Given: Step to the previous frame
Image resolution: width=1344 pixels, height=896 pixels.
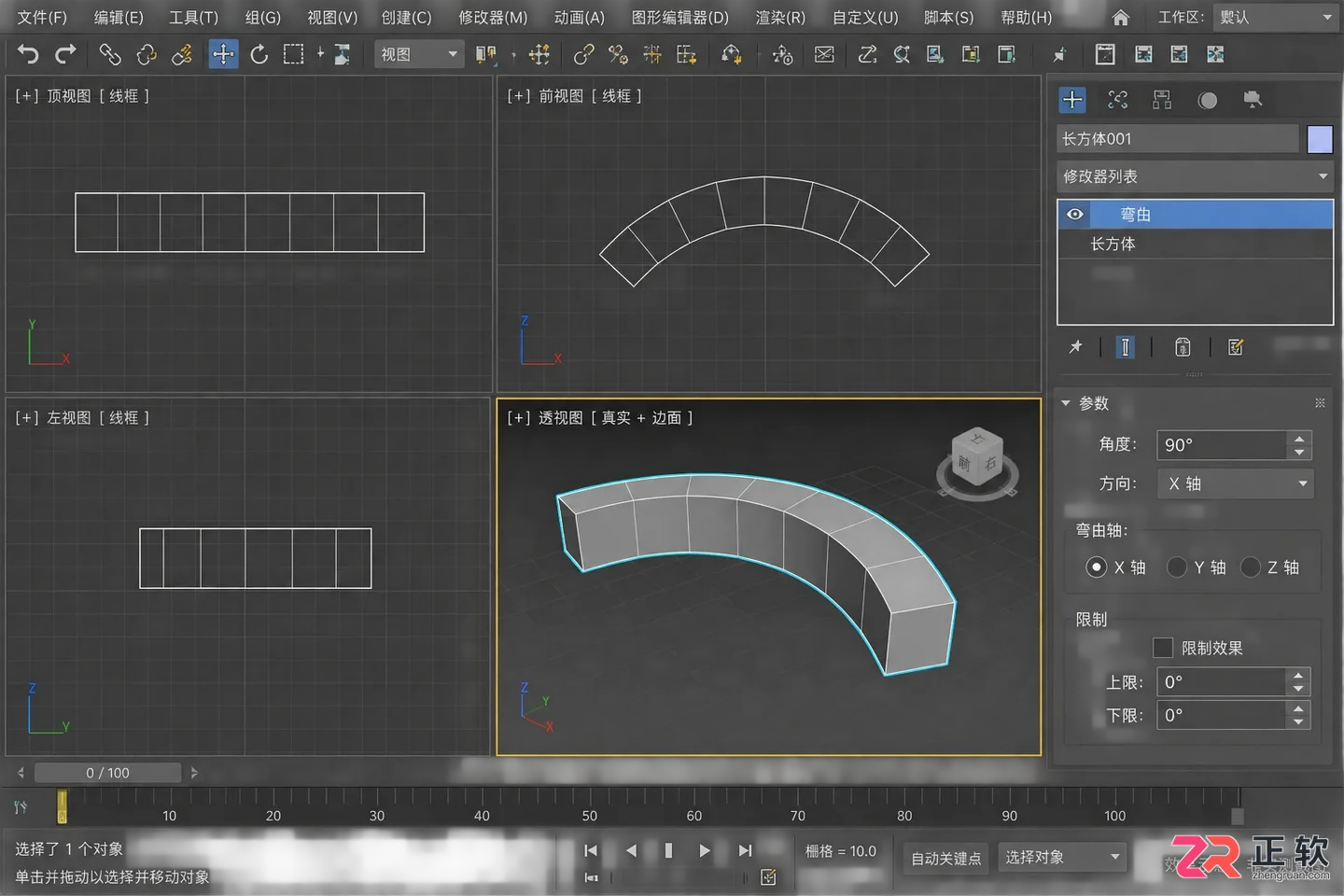Looking at the screenshot, I should pyautogui.click(x=631, y=850).
